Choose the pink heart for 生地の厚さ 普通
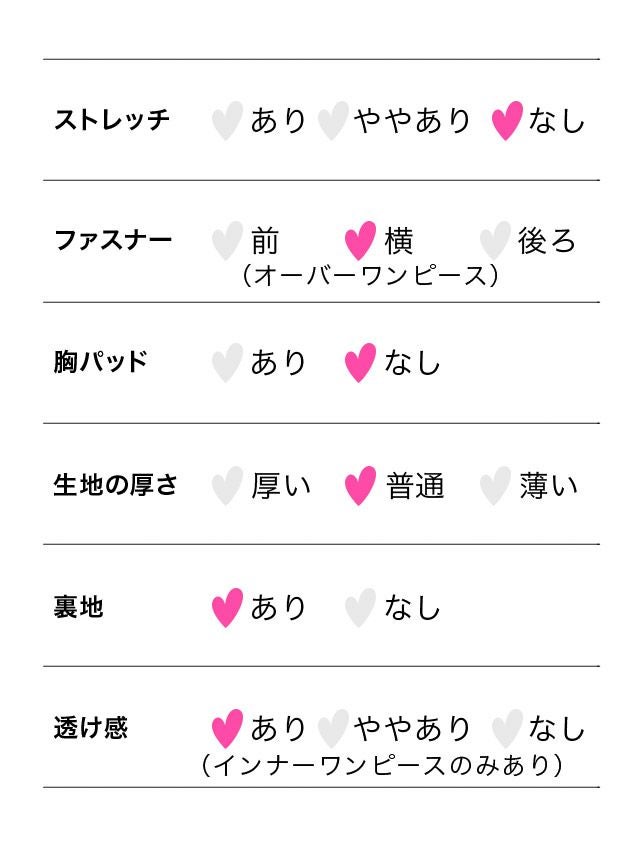The height and width of the screenshot is (854, 640). tap(360, 486)
